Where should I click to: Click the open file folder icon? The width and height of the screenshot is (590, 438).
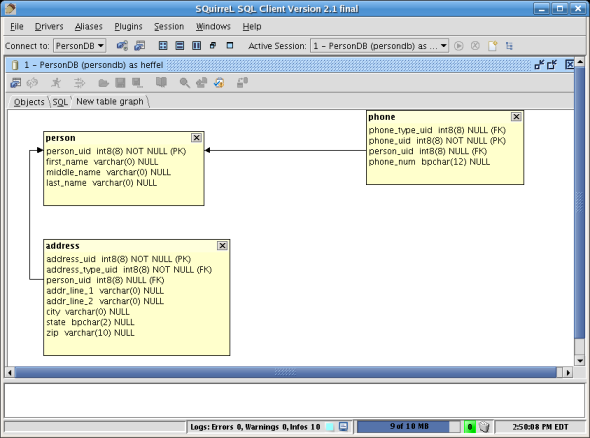tap(103, 83)
